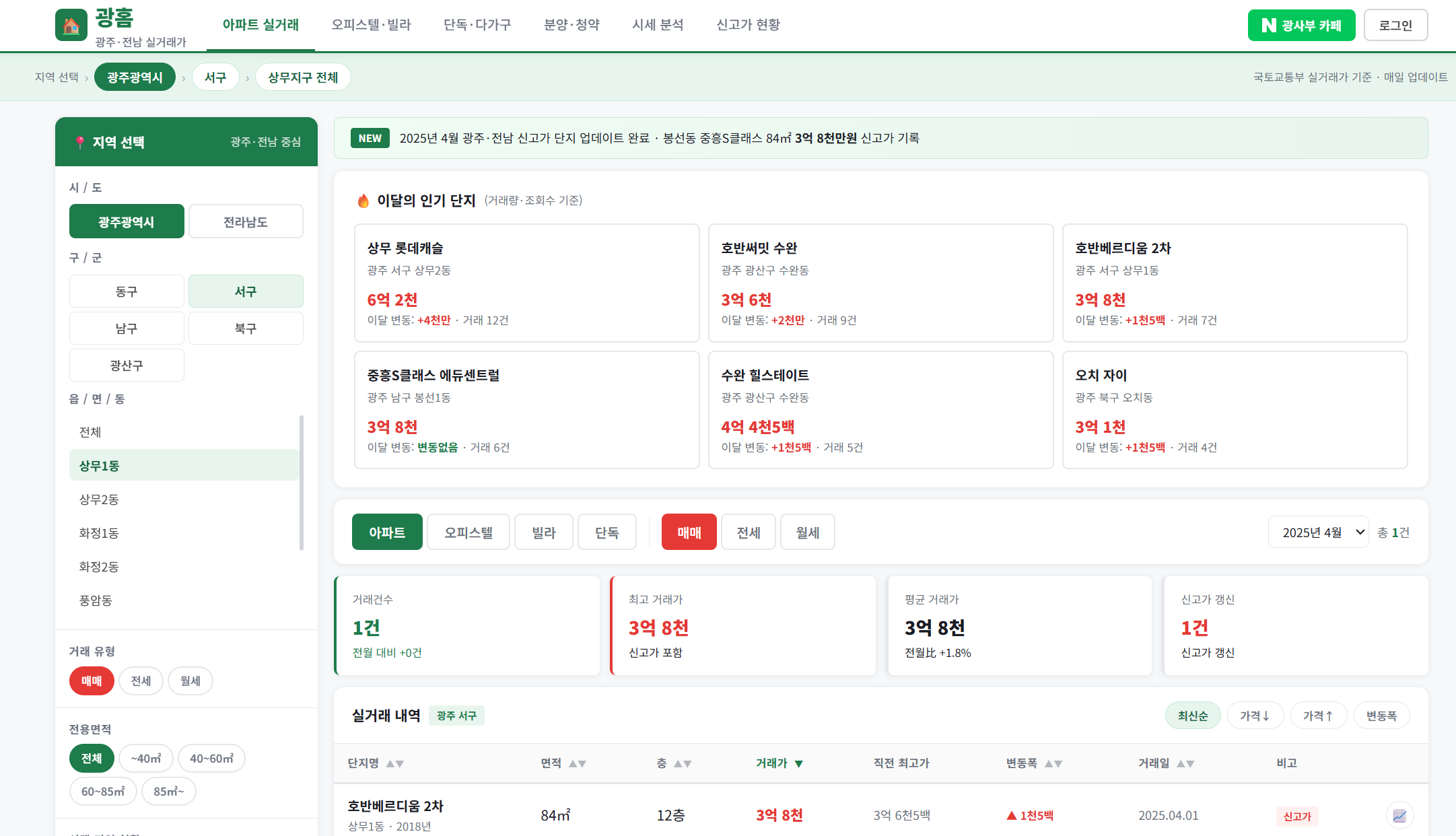Viewport: 1456px width, 836px height.
Task: Open the 2025년 4월 month dropdown
Action: [x=1317, y=532]
